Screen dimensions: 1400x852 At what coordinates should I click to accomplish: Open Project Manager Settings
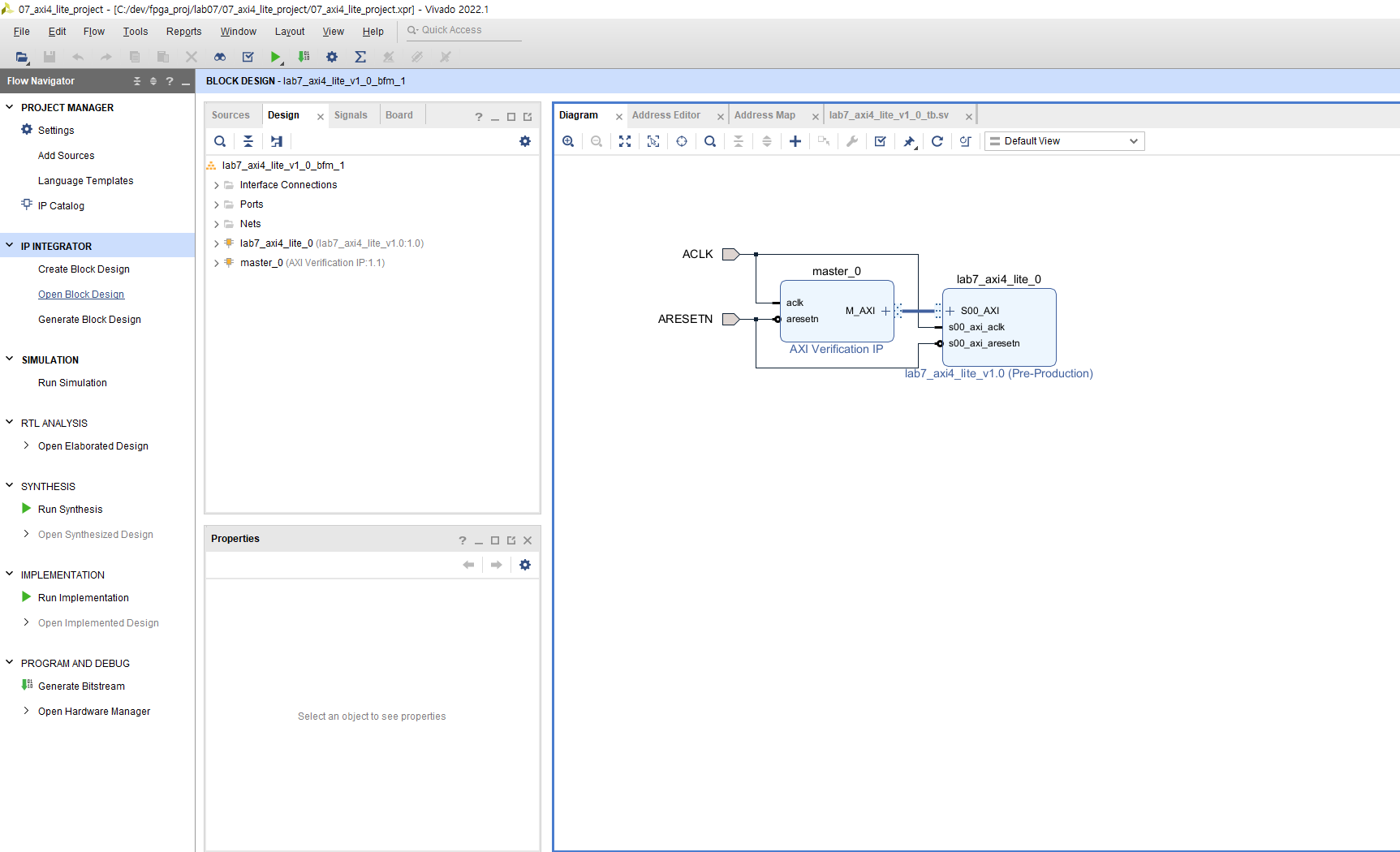pos(56,131)
